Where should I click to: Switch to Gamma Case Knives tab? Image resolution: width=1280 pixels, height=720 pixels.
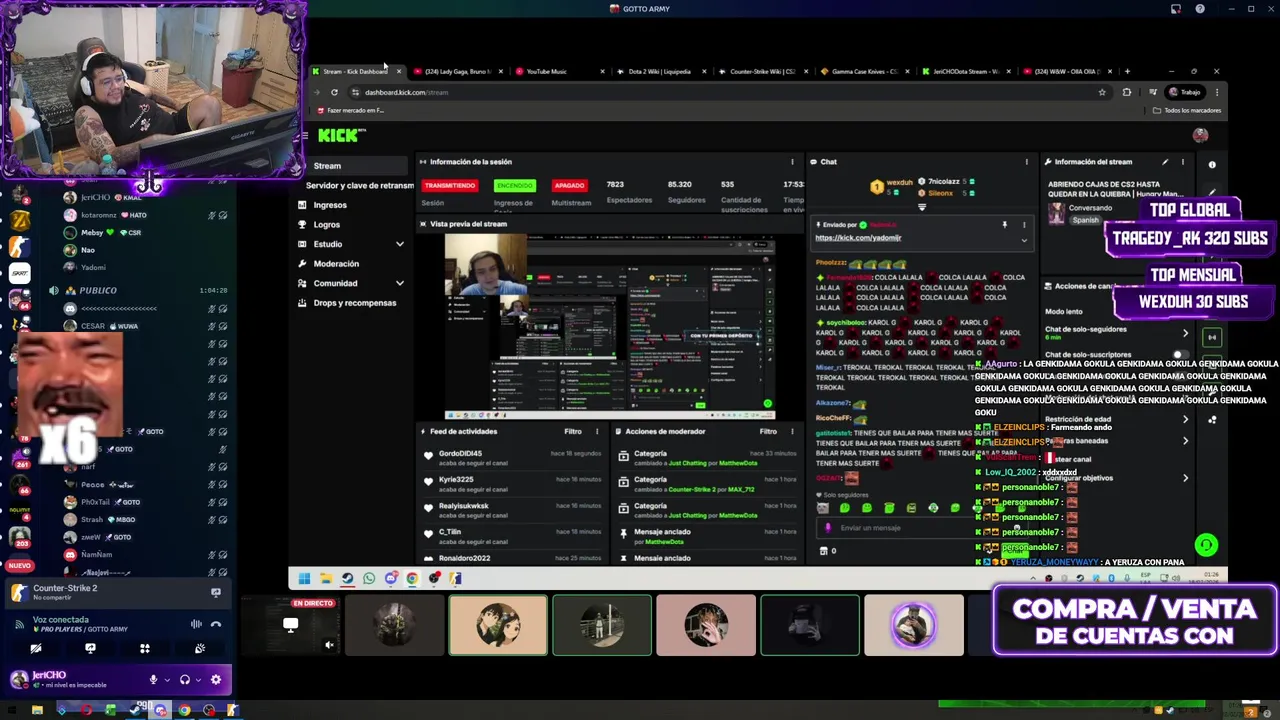pyautogui.click(x=864, y=72)
